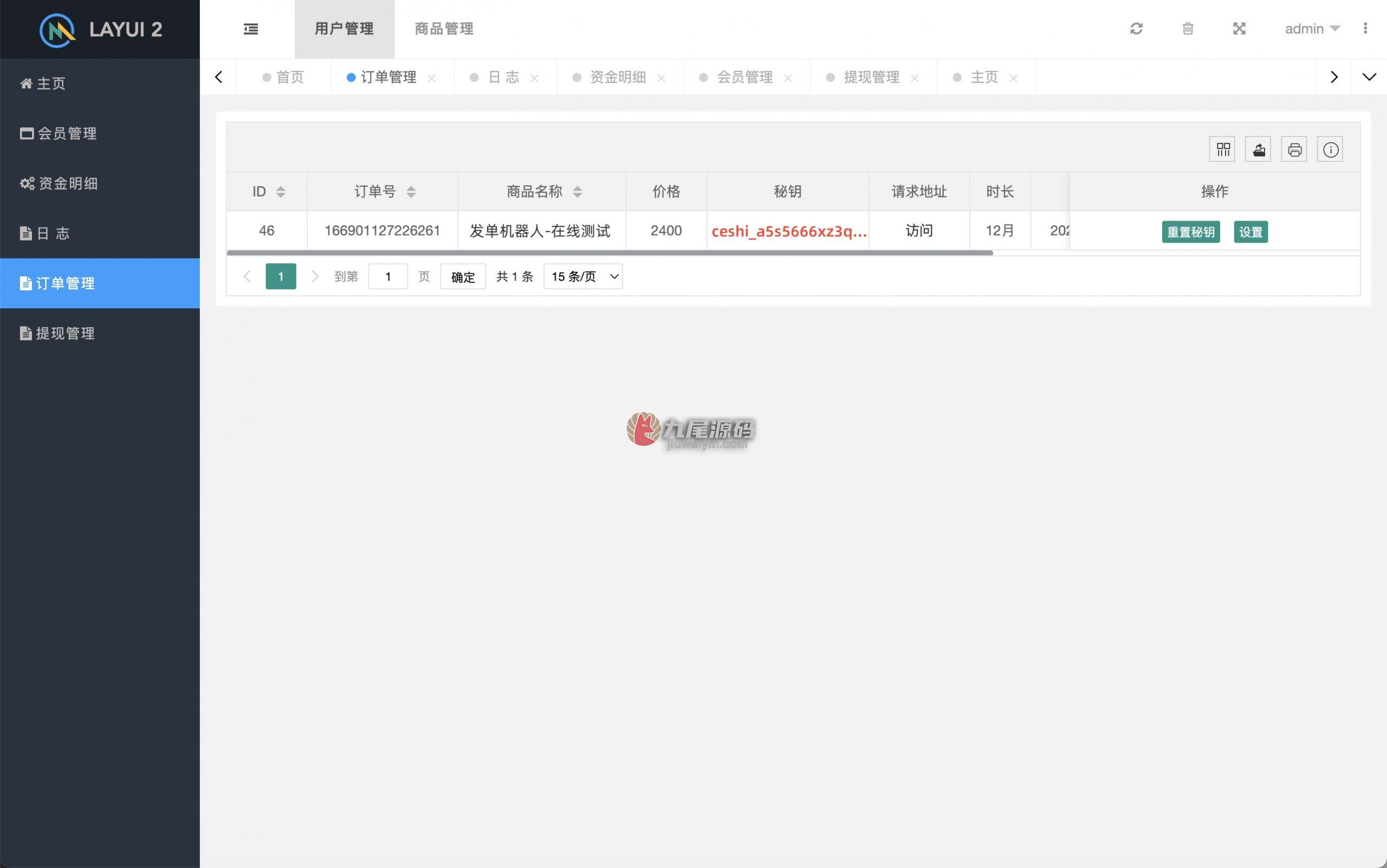Collapse sidebar with the menu fold icon
This screenshot has width=1387, height=868.
(250, 29)
